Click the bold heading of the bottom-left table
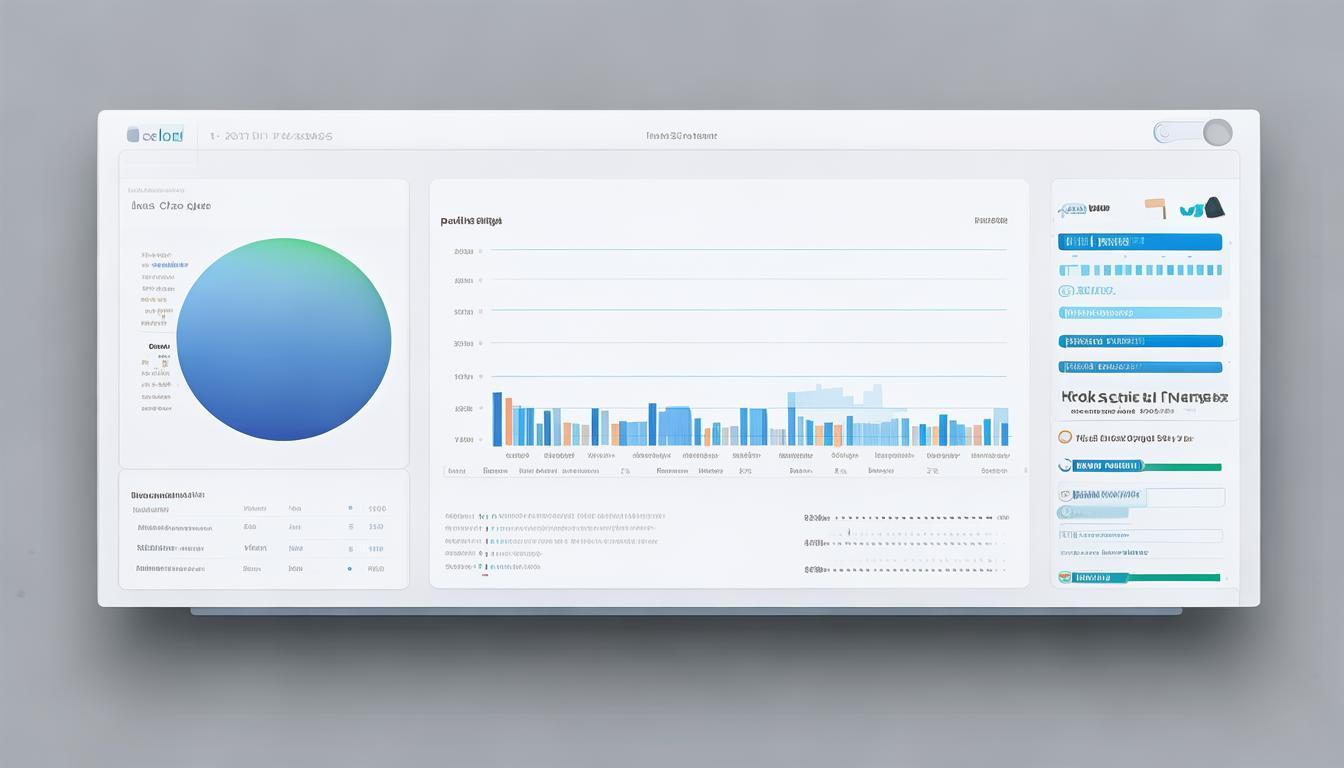 pos(168,495)
